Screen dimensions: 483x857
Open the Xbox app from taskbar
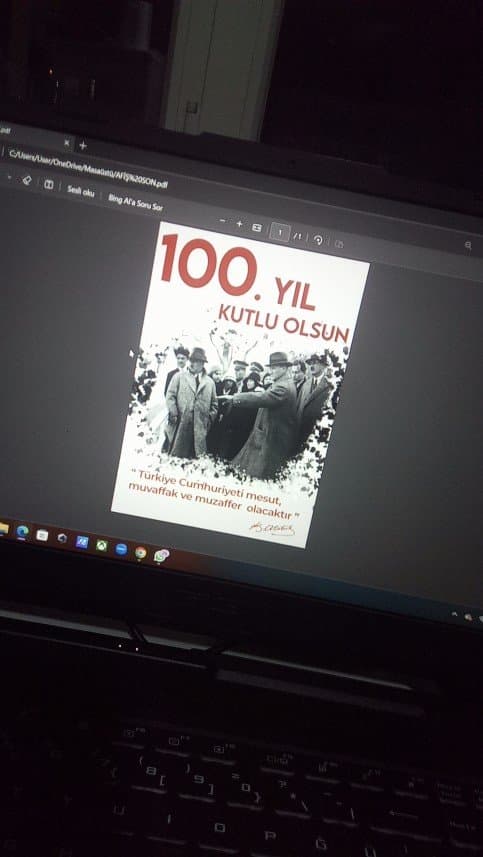(x=102, y=545)
